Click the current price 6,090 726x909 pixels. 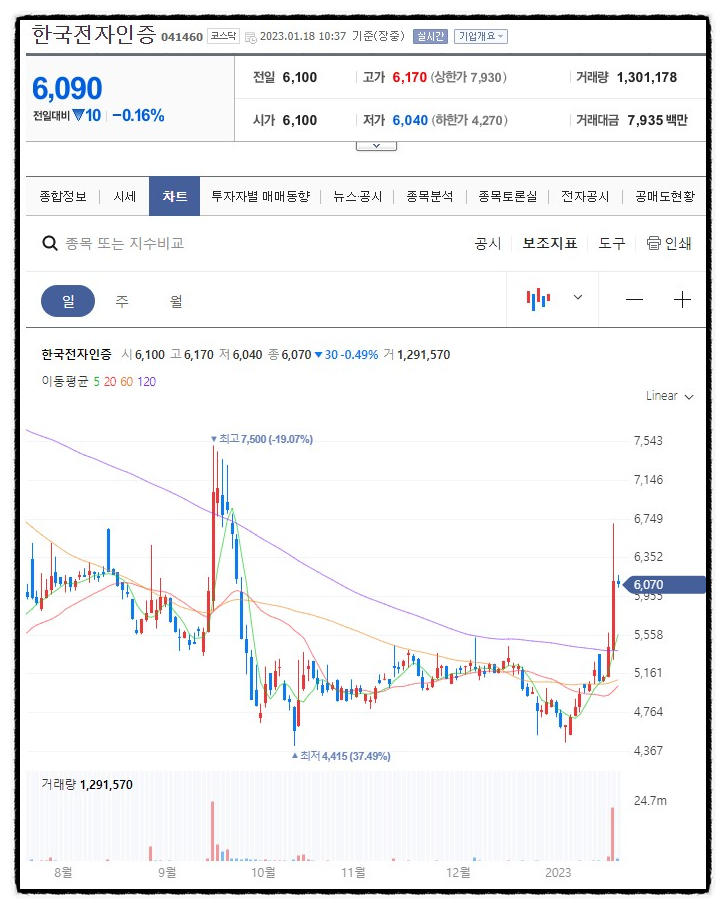coord(67,89)
